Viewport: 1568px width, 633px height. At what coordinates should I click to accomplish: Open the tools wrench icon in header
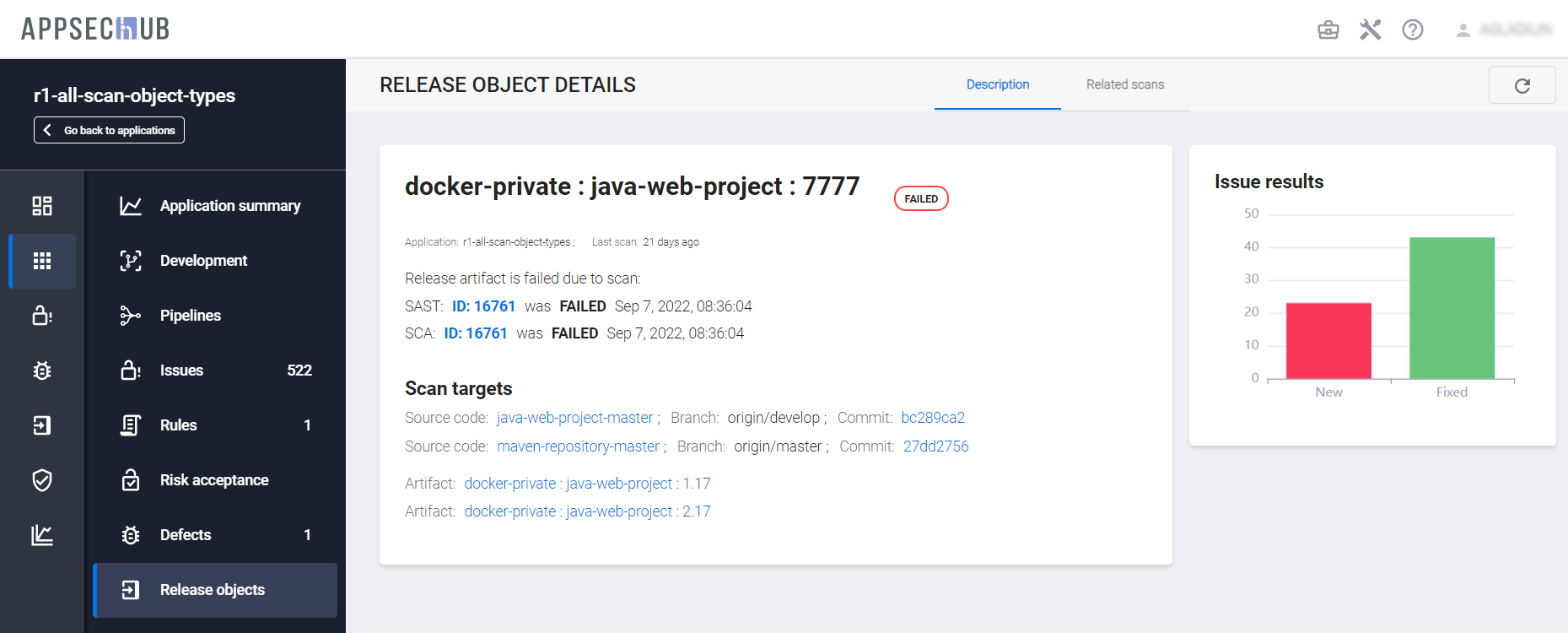click(x=1371, y=30)
